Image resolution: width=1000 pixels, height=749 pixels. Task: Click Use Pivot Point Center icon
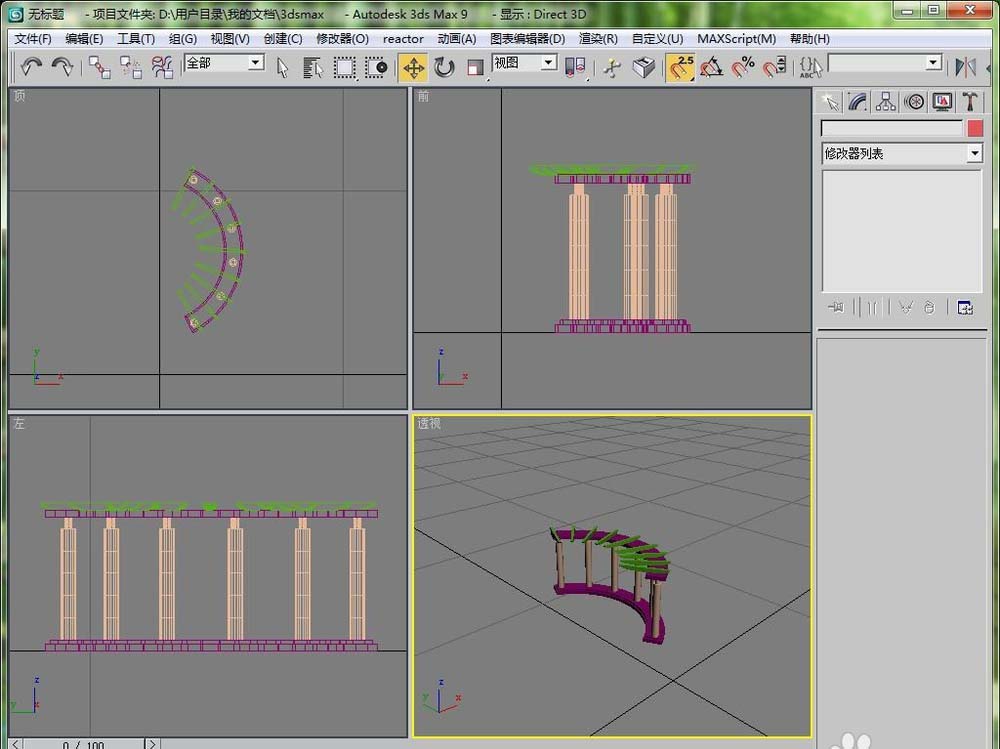click(575, 67)
